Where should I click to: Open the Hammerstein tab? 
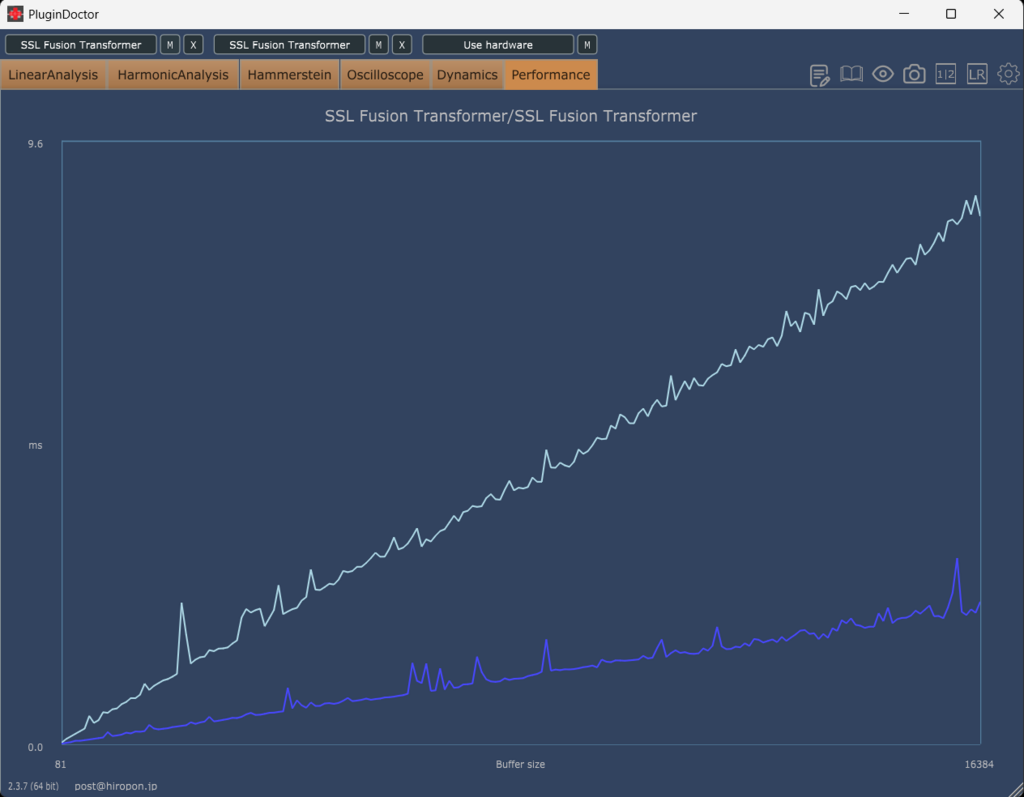point(289,74)
